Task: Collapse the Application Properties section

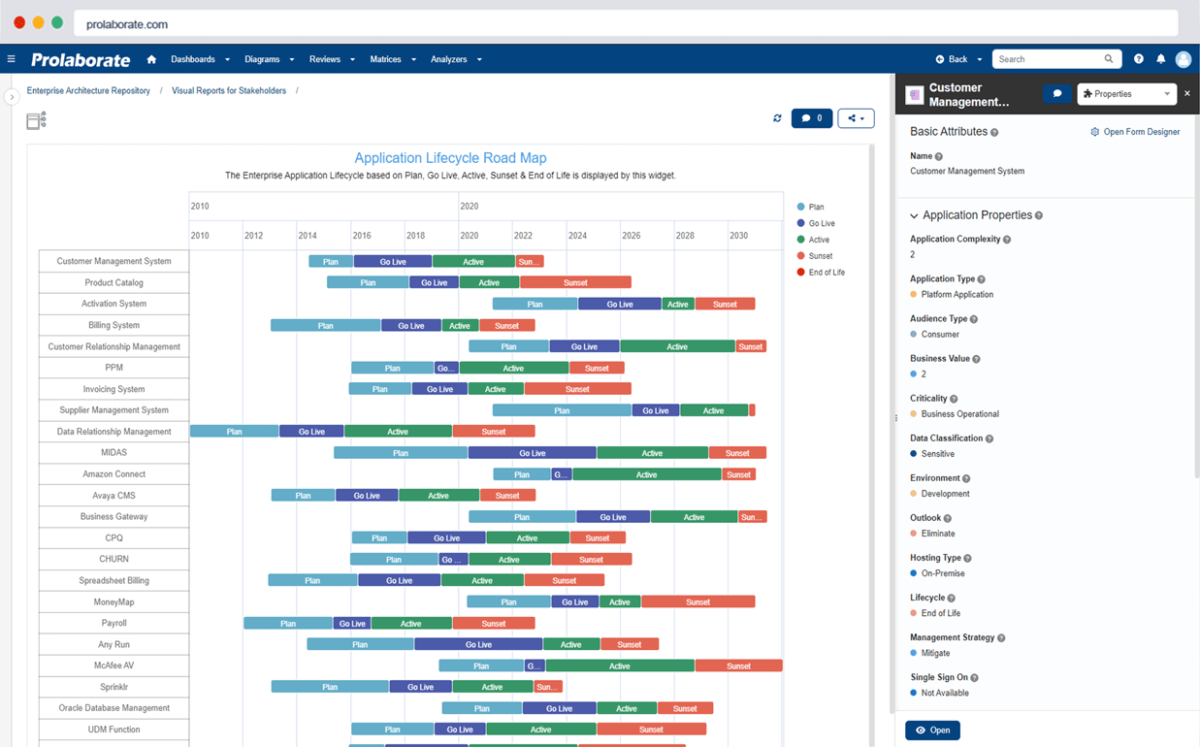Action: 914,215
